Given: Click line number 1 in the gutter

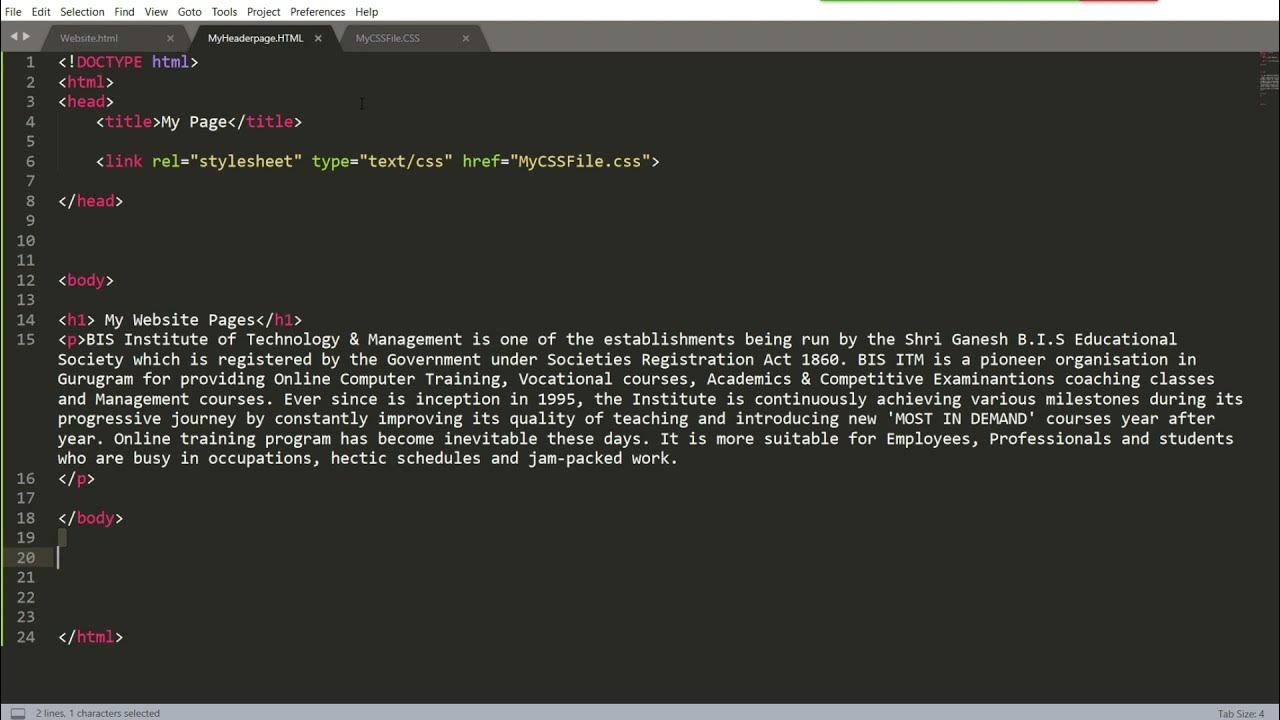Looking at the screenshot, I should [30, 62].
